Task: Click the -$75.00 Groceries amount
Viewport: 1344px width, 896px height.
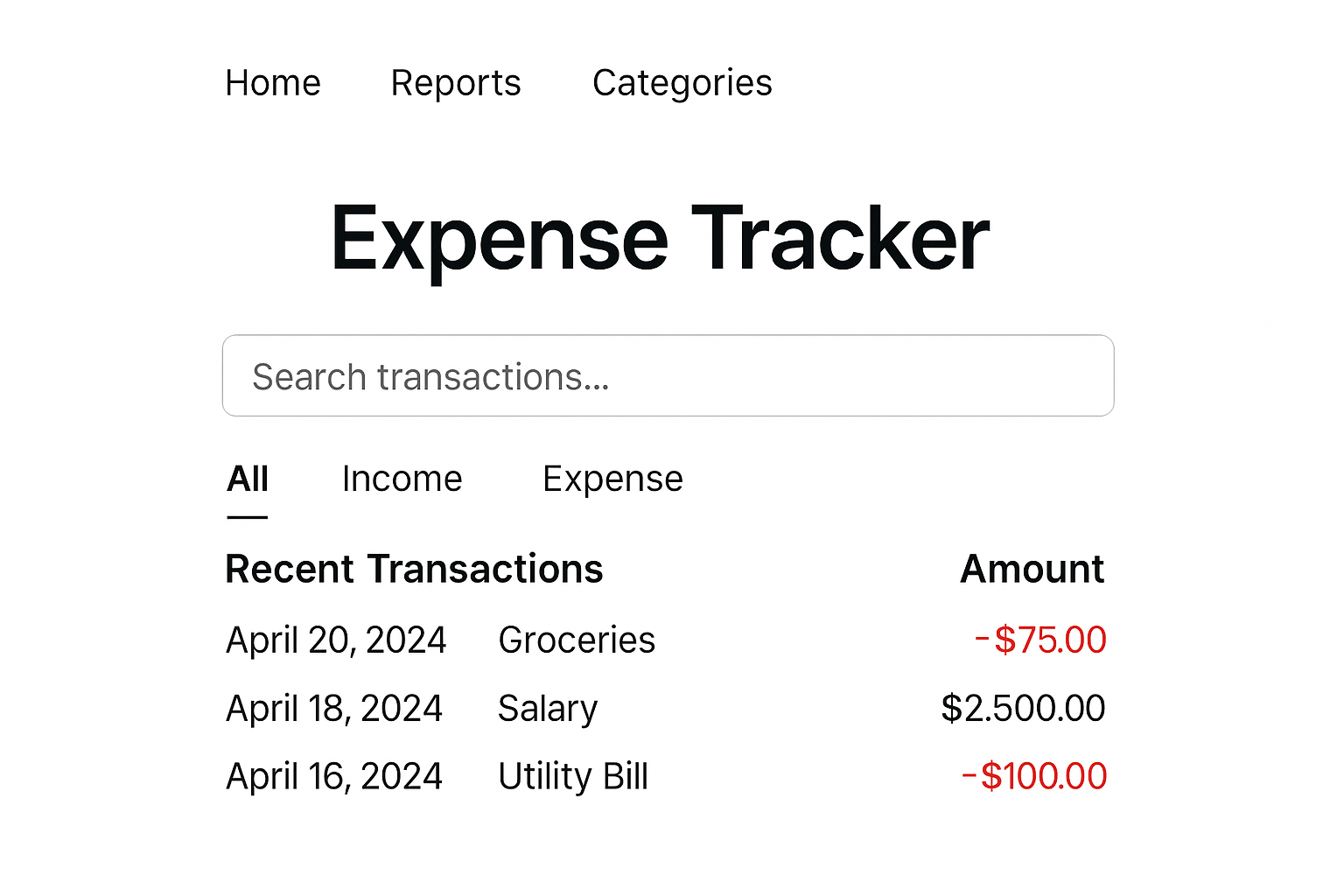Action: [x=1039, y=640]
